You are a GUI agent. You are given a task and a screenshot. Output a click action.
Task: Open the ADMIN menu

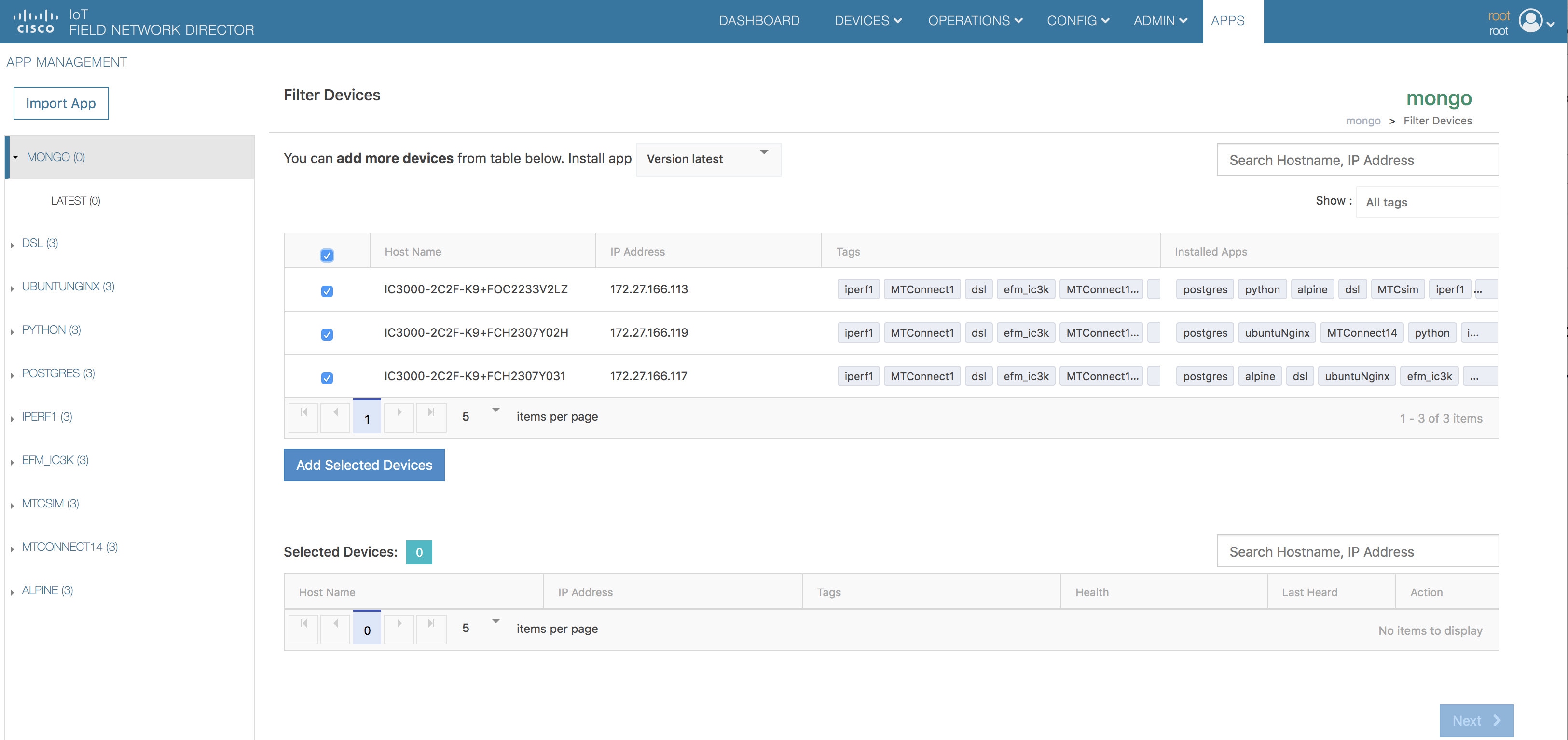click(1160, 21)
